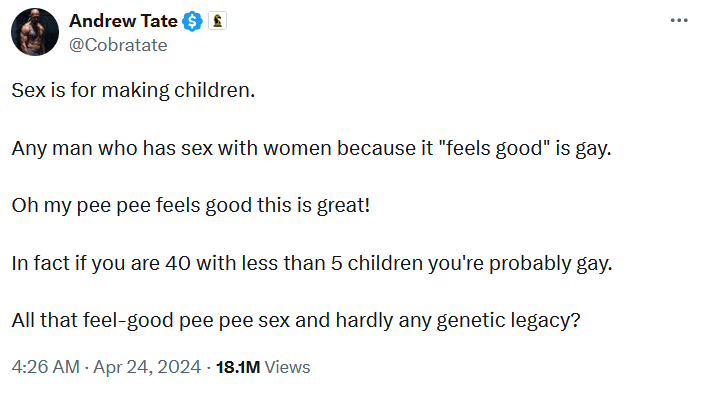Click the dot separator before 18.1M Views
Image resolution: width=702 pixels, height=394 pixels.
point(209,368)
